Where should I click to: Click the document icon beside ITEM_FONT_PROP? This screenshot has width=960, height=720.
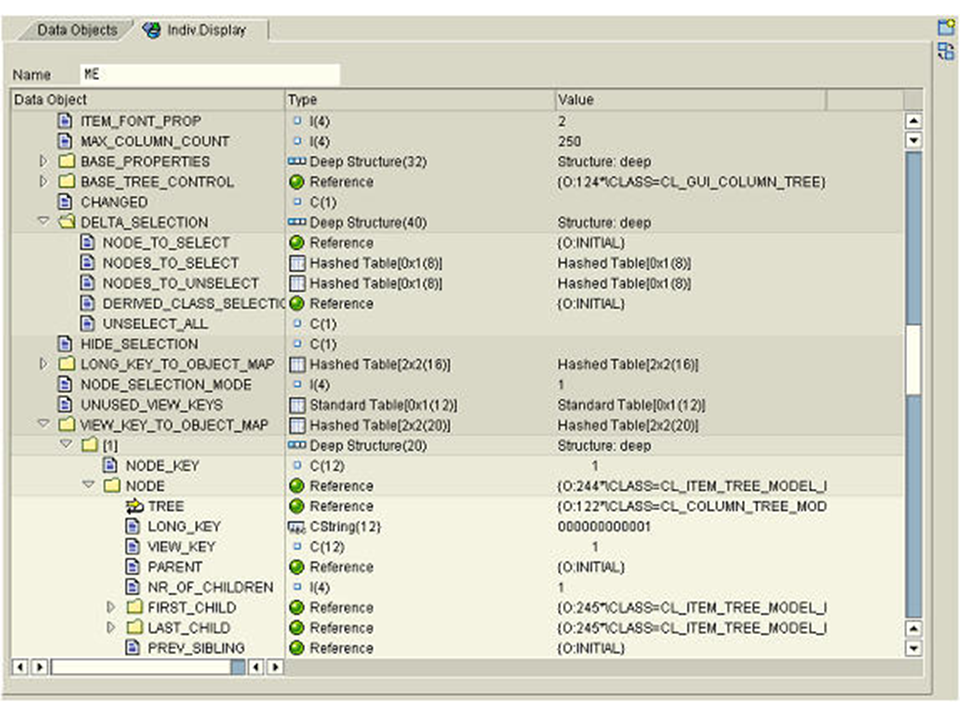coord(66,121)
